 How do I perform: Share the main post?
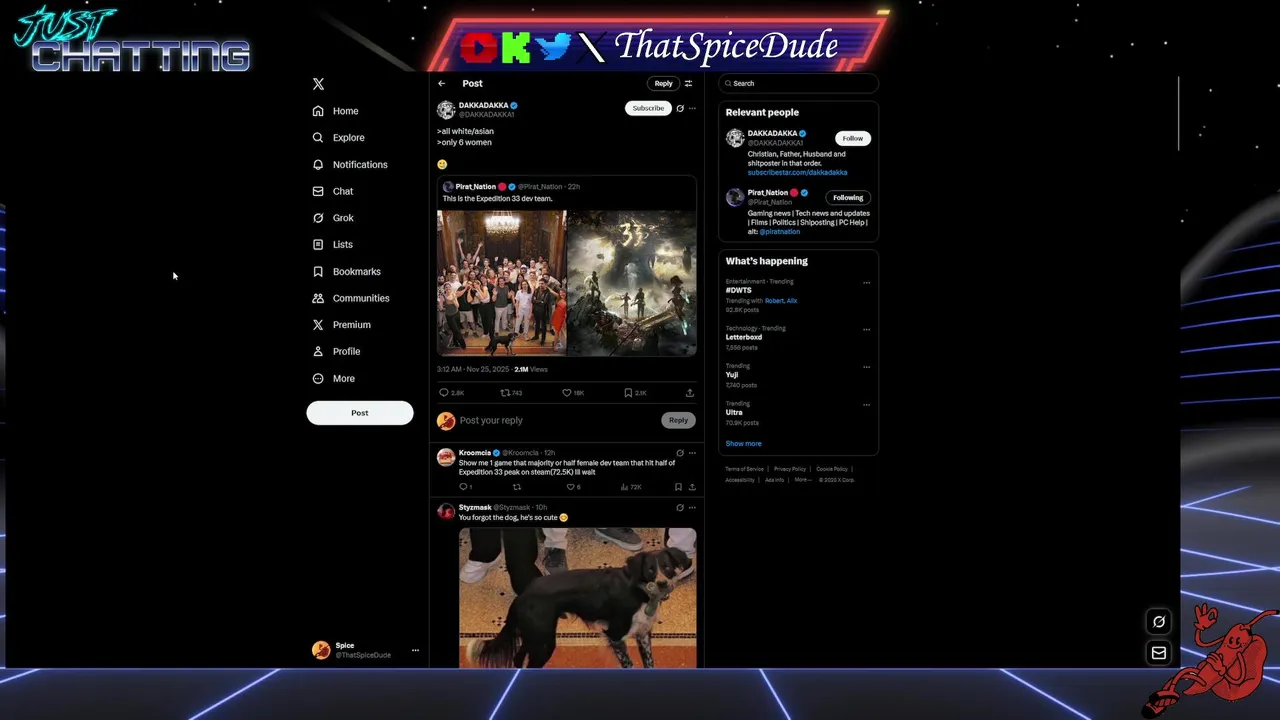[689, 393]
